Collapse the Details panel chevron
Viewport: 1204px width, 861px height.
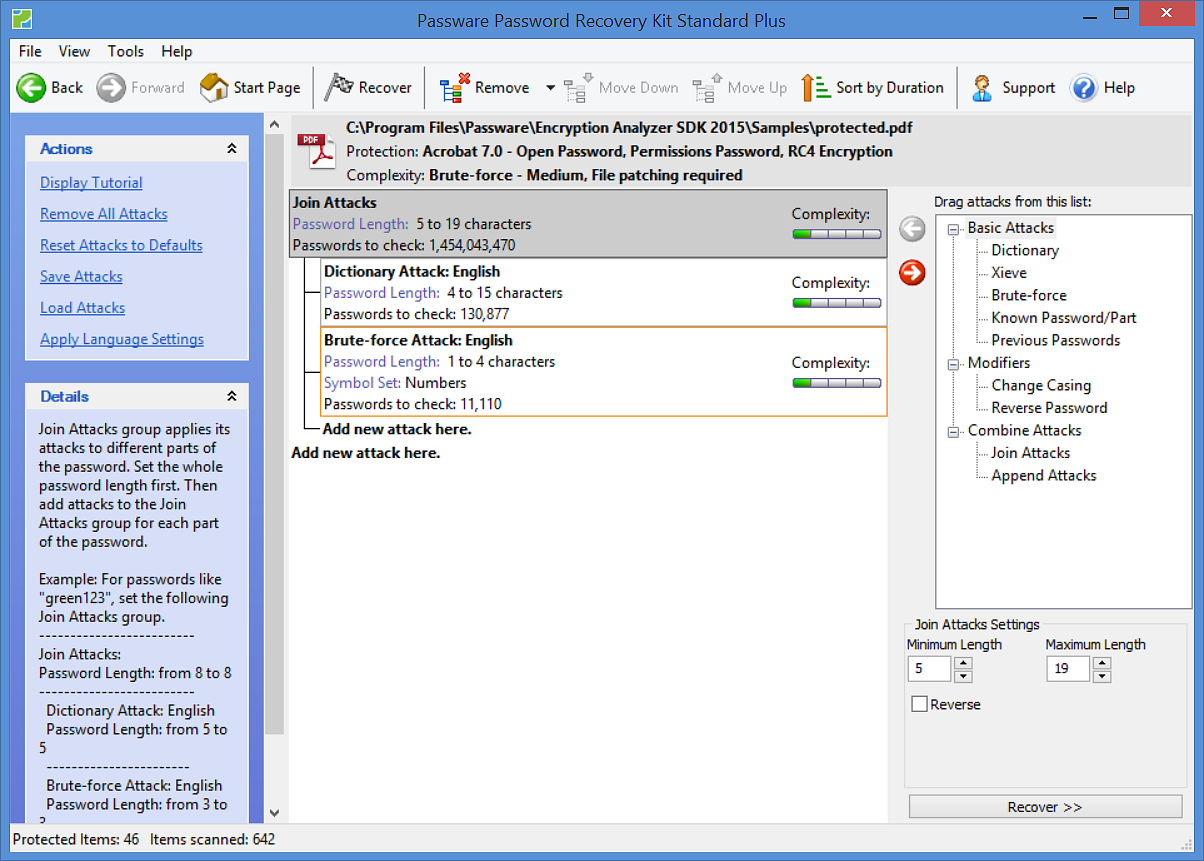click(232, 396)
